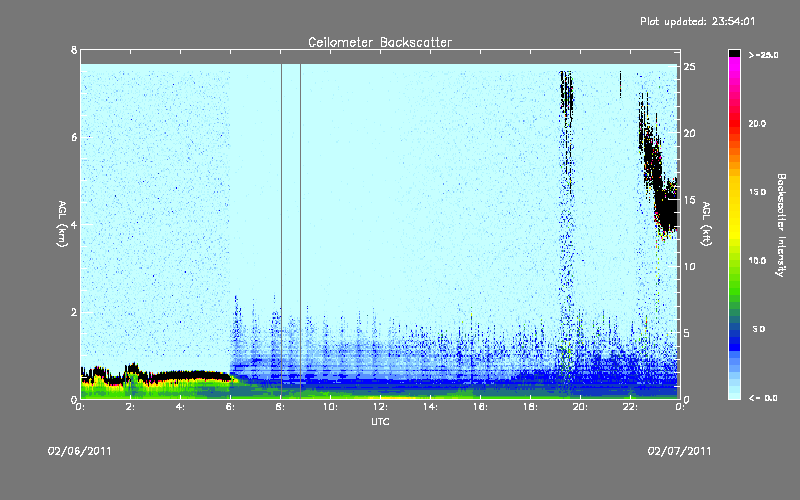This screenshot has width=800, height=500.
Task: Click the AGL (km) axis label
Action: (x=62, y=224)
